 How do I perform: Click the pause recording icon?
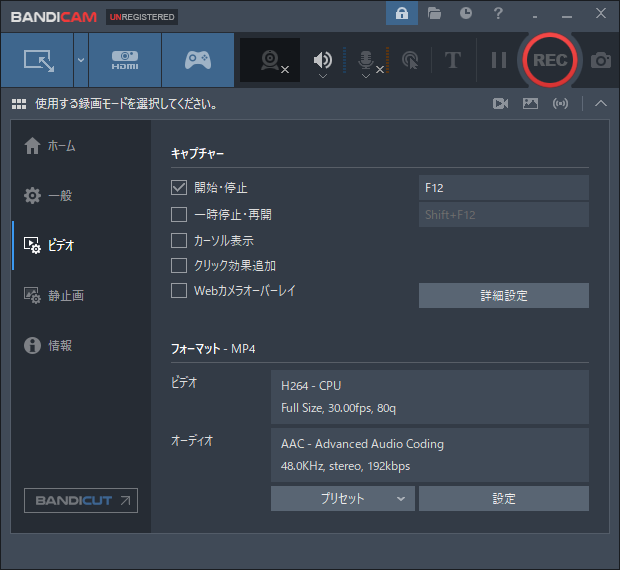(499, 60)
